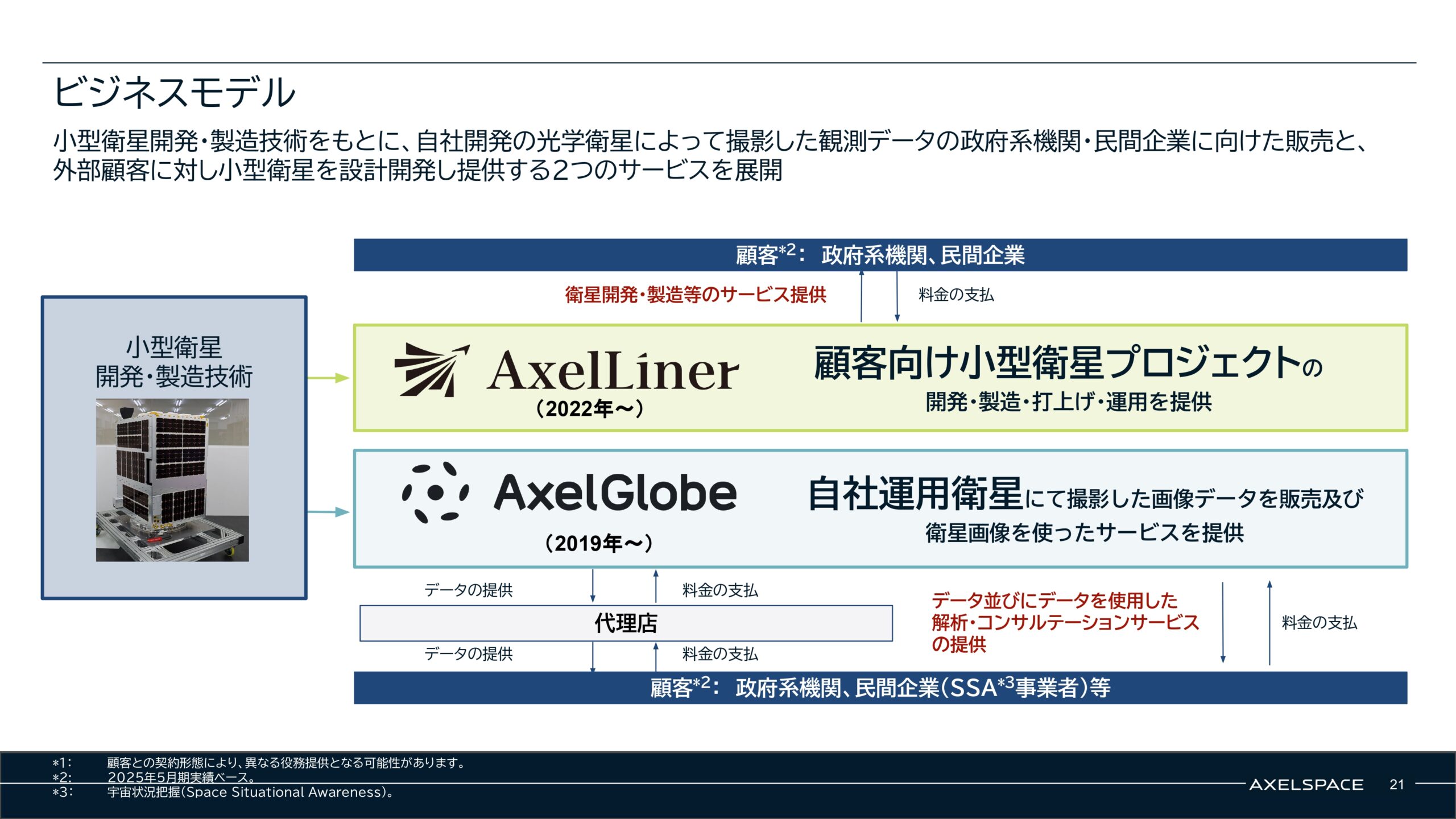Click the 自社運用衛星 heading text

pos(916,494)
